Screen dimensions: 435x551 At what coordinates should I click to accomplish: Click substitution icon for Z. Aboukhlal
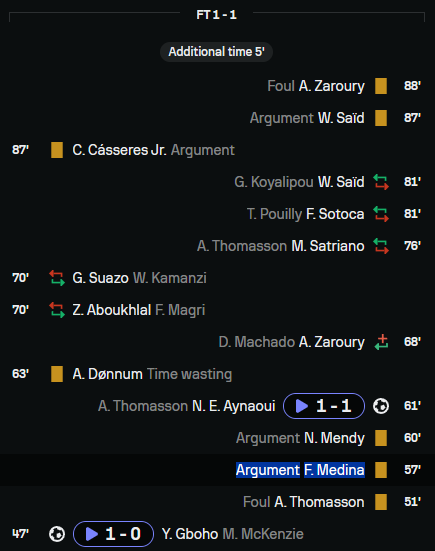tap(57, 310)
